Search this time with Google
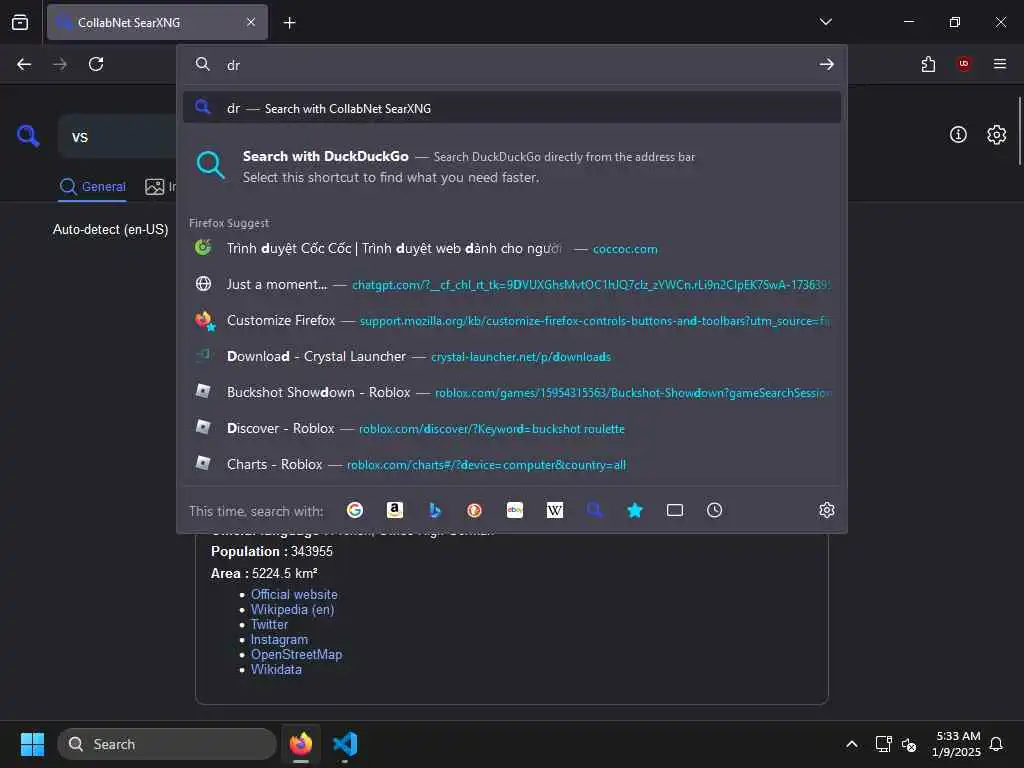Image resolution: width=1024 pixels, height=768 pixels. [x=355, y=510]
